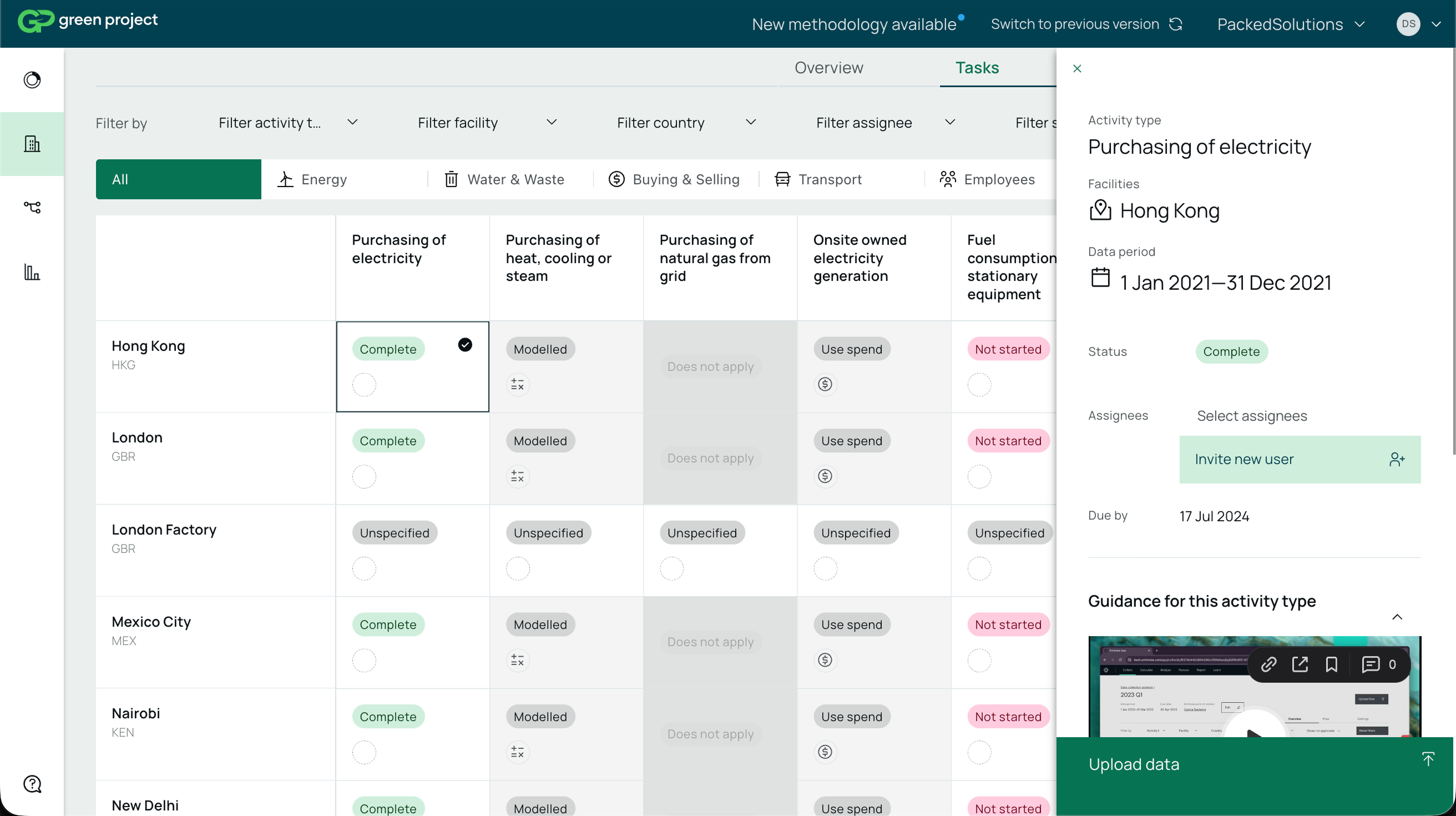Click the dollar icon in Mexico City Use spend cell
The width and height of the screenshot is (1456, 816).
[825, 660]
